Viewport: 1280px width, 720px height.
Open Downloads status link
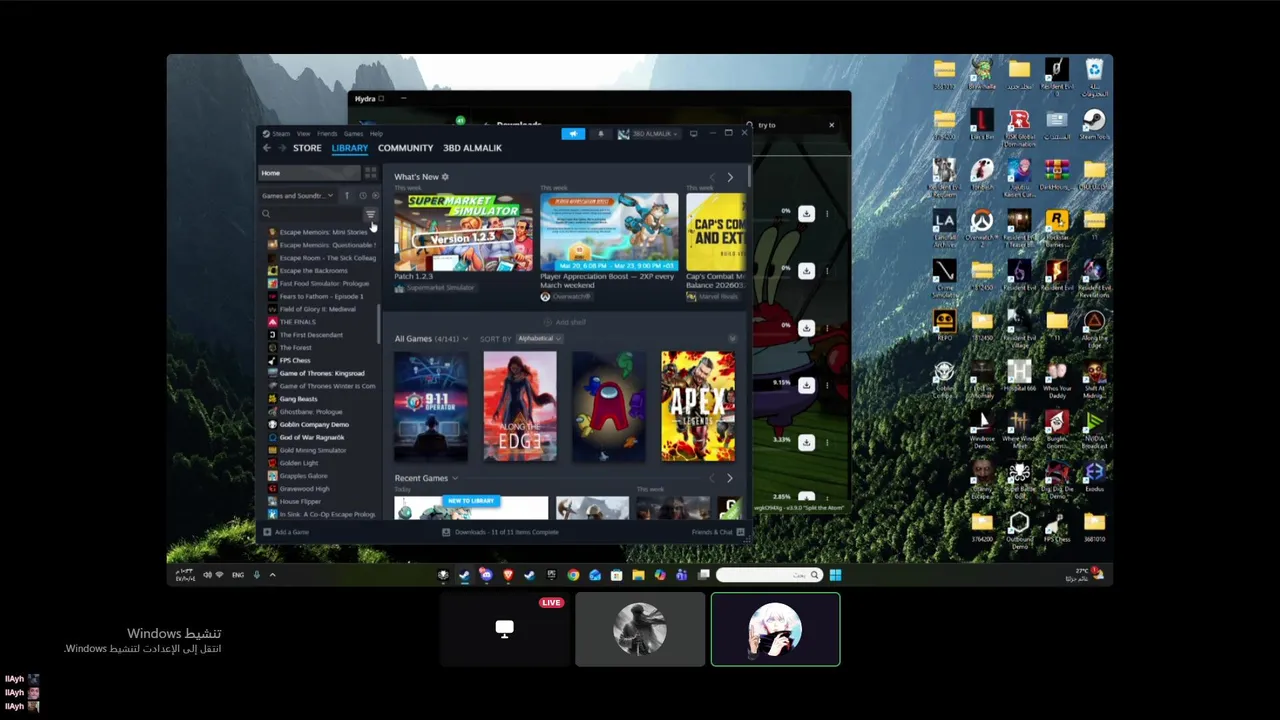[x=500, y=532]
